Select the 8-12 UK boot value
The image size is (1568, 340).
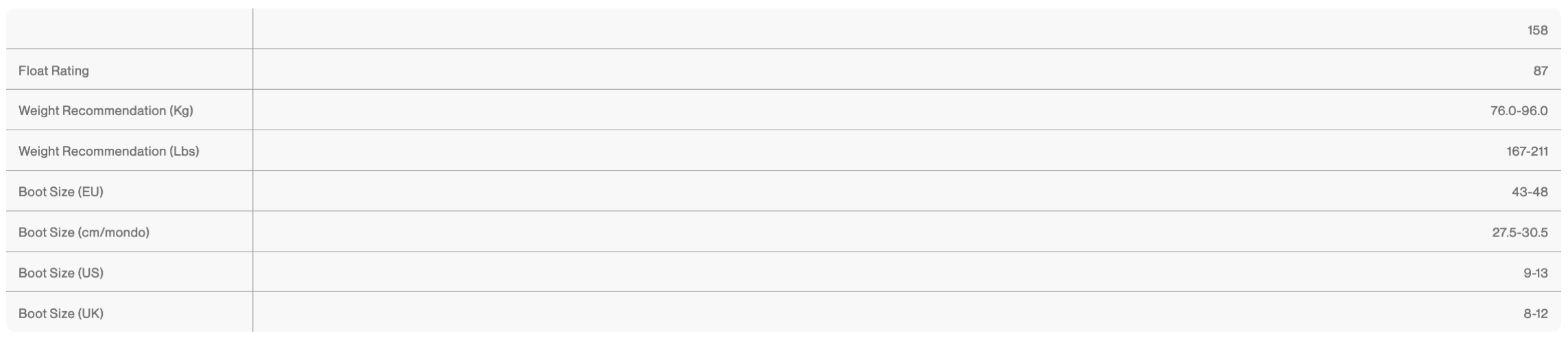click(x=1535, y=313)
